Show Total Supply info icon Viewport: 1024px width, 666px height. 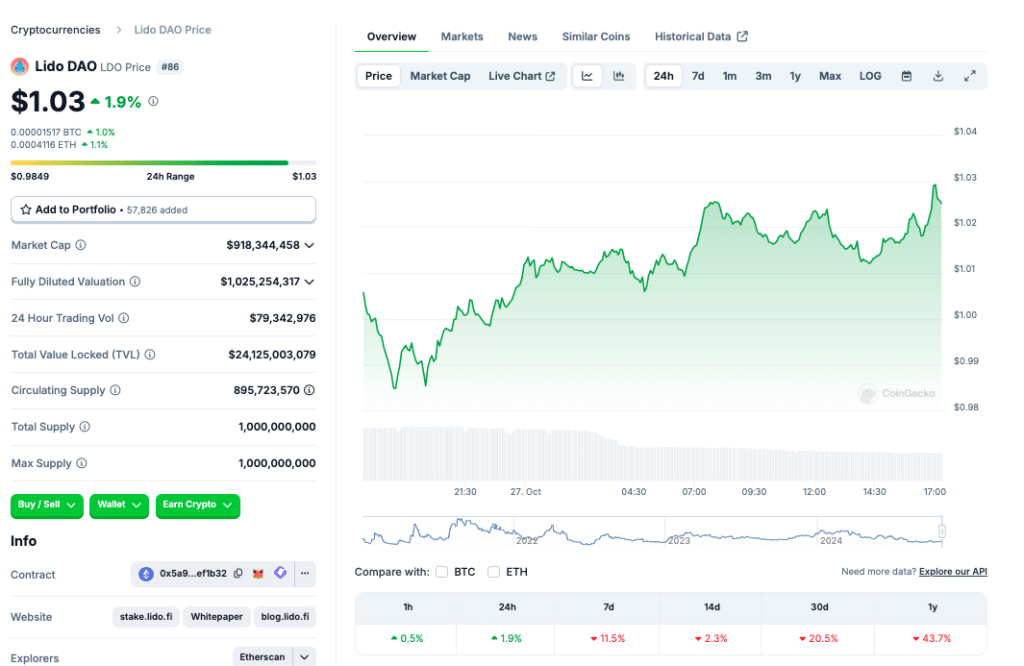pos(85,426)
